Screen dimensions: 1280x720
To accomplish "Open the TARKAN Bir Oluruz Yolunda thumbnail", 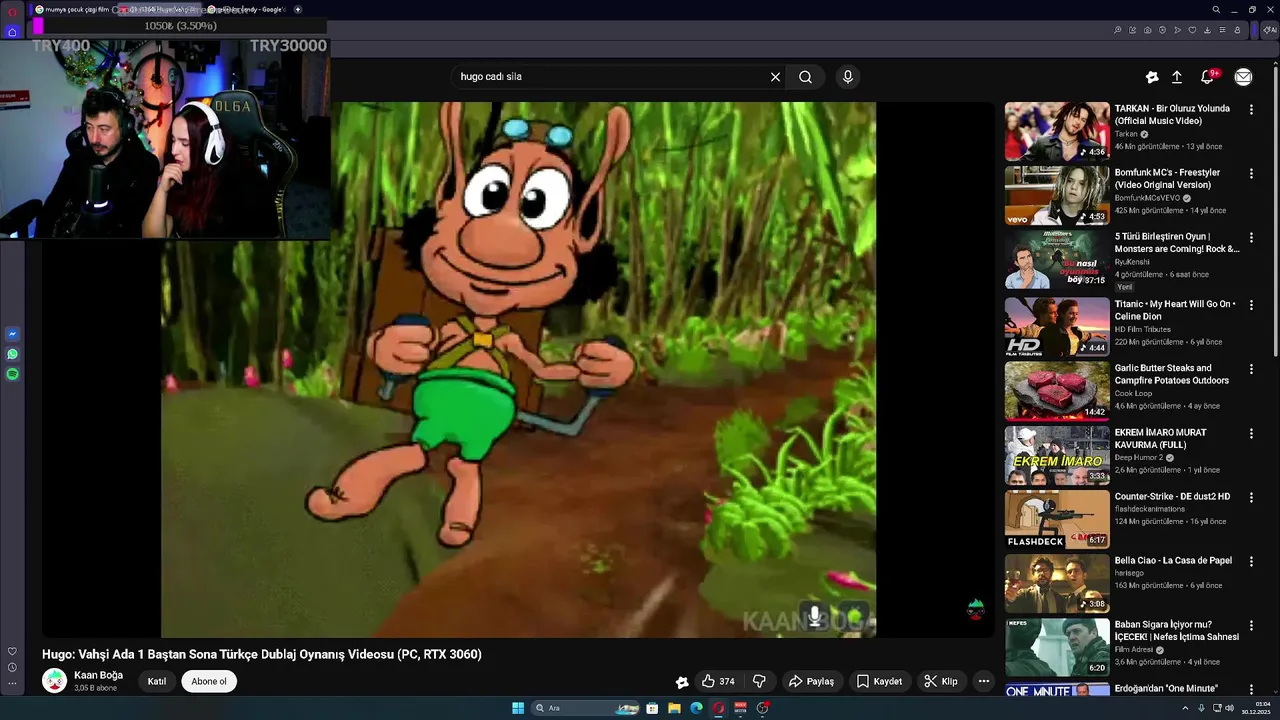I will 1057,131.
